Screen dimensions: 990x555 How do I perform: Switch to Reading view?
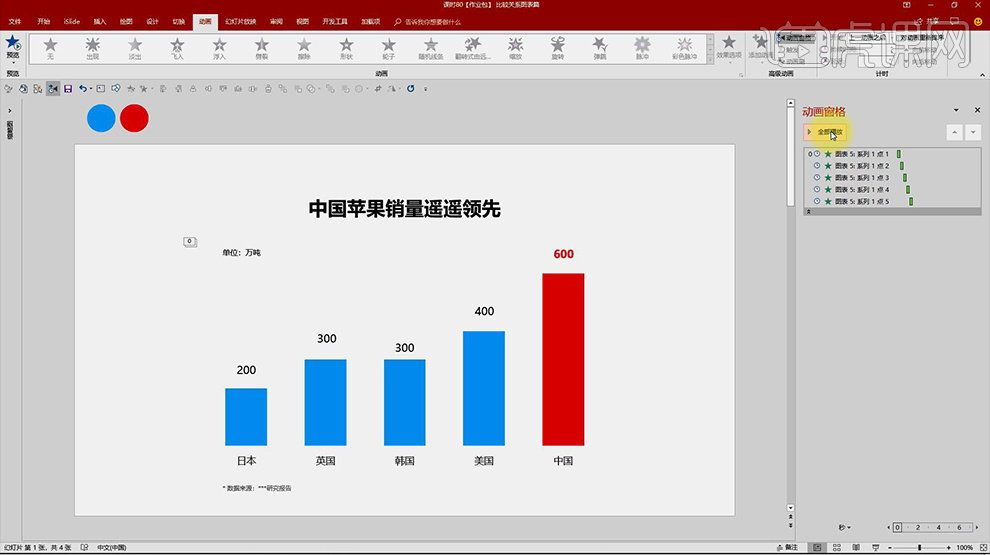click(856, 548)
